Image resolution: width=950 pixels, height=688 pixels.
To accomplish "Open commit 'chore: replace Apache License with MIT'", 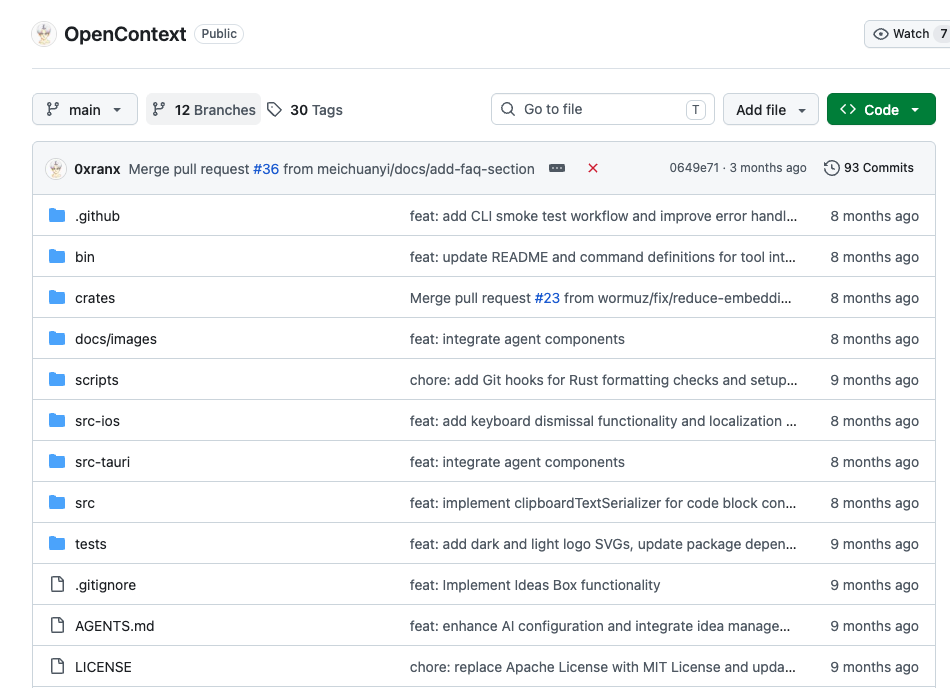I will 603,667.
